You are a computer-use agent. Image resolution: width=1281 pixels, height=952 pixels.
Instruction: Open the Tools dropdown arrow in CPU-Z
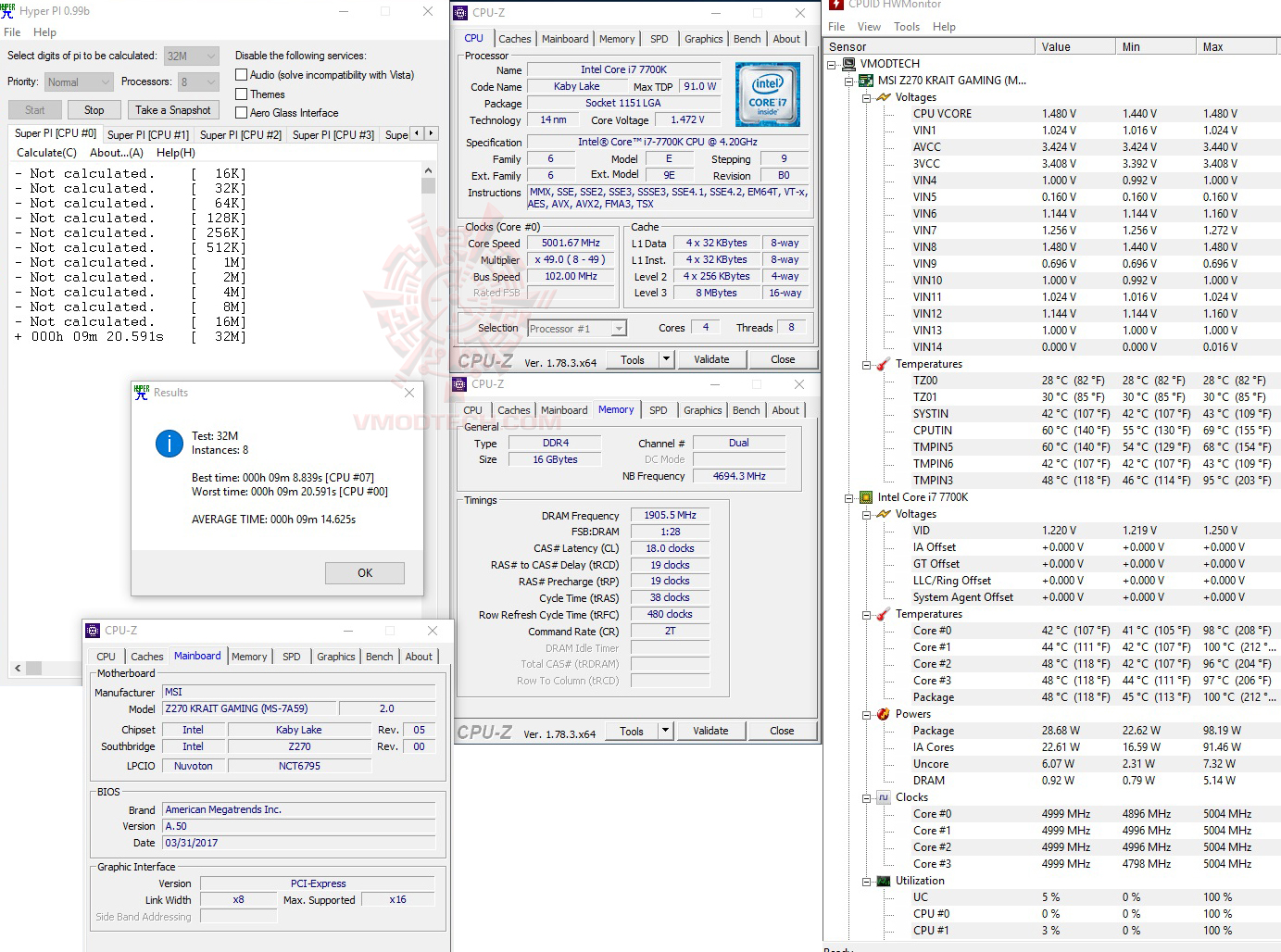coord(665,358)
